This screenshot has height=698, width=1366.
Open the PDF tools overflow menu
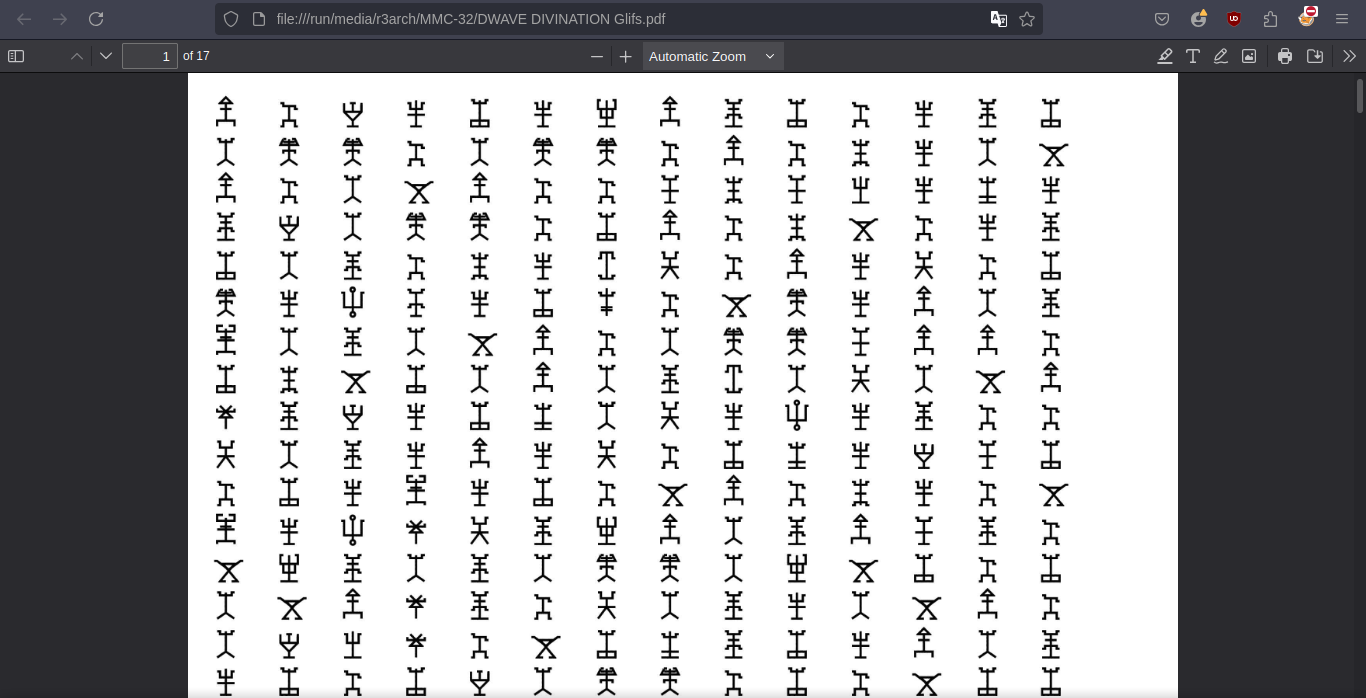click(1349, 56)
